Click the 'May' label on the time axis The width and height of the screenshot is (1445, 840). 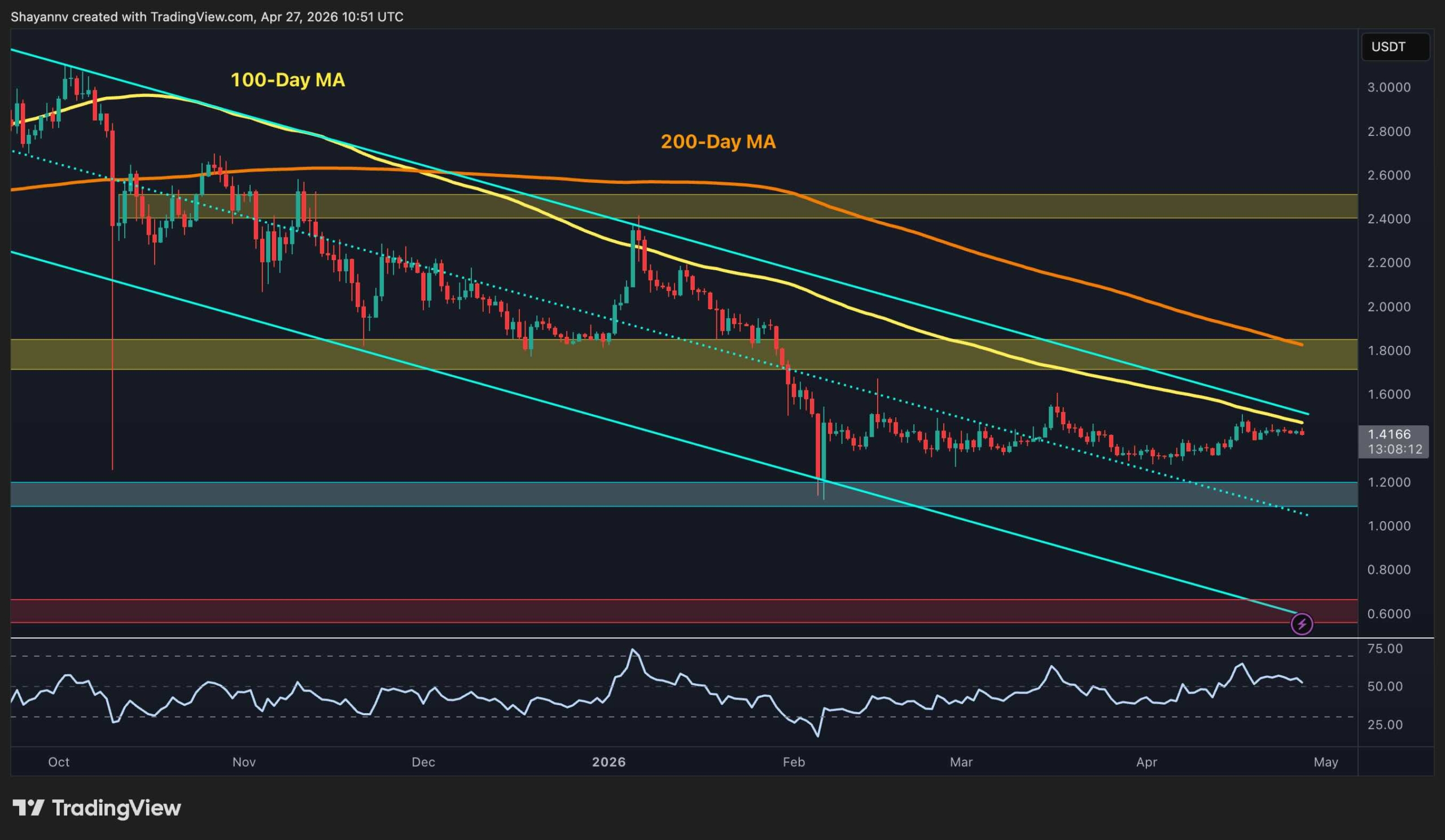pos(1326,763)
